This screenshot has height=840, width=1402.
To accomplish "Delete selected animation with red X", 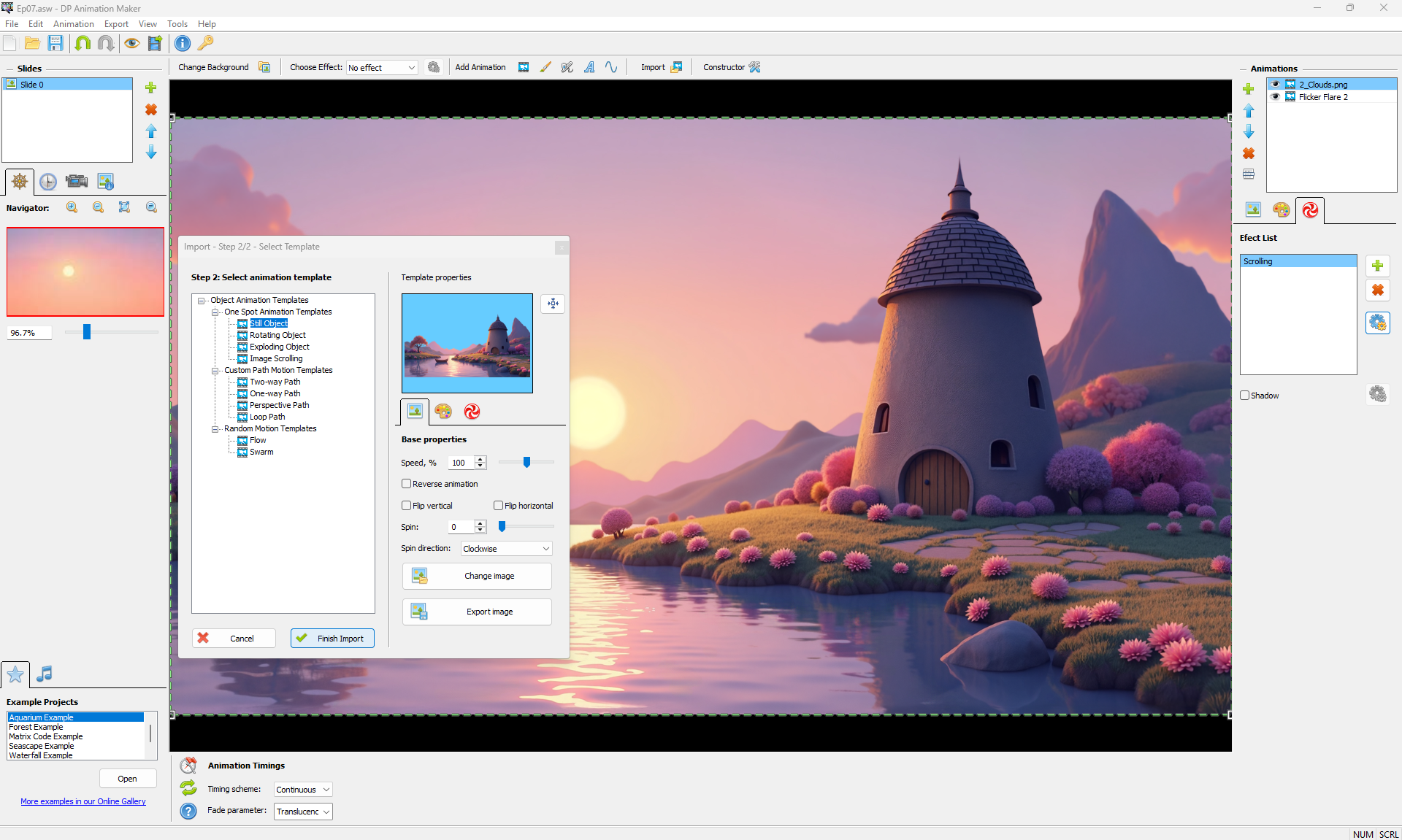I will point(1249,153).
